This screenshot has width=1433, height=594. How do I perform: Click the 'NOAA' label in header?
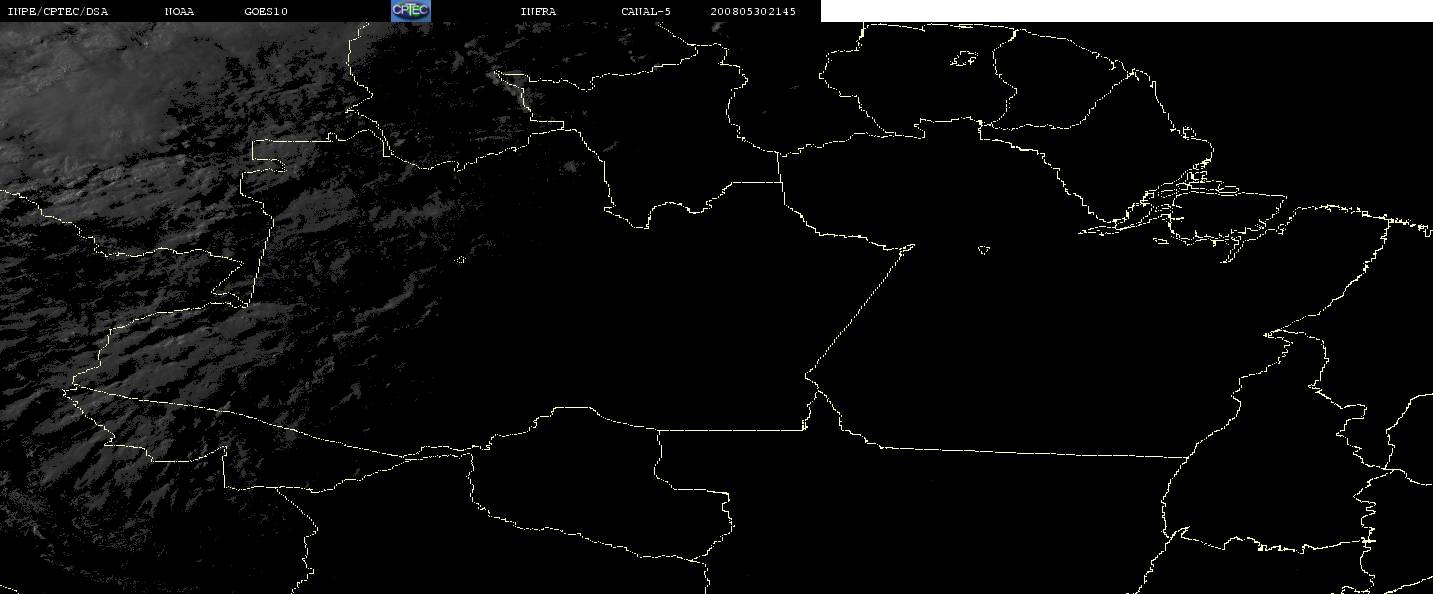tap(179, 11)
